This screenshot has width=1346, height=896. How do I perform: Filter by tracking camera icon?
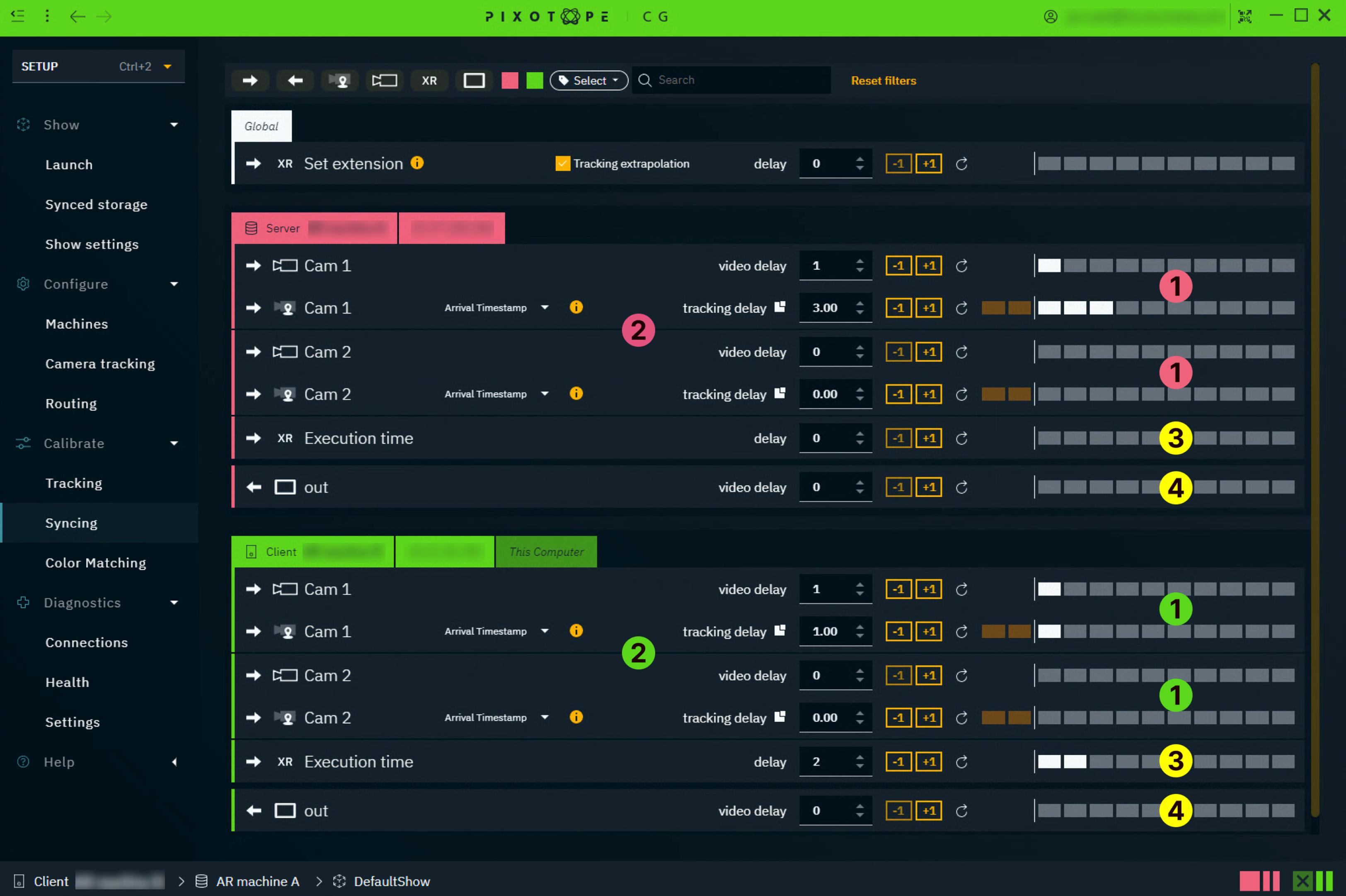click(x=340, y=80)
